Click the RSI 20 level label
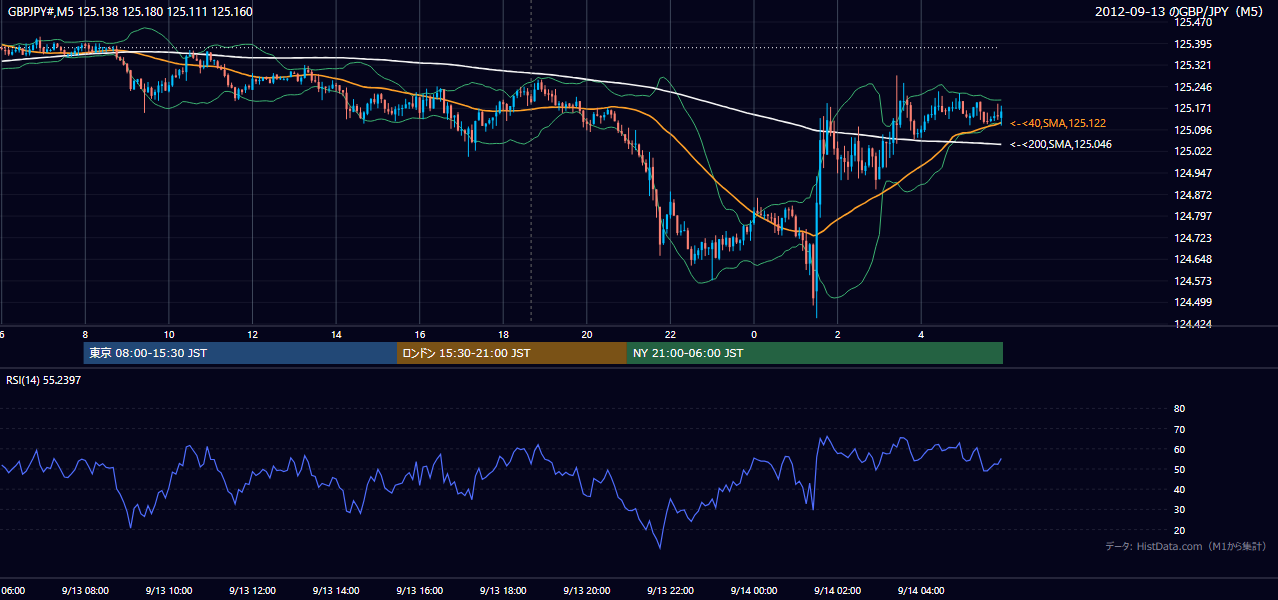Viewport: 1278px width, 600px height. pyautogui.click(x=1179, y=530)
